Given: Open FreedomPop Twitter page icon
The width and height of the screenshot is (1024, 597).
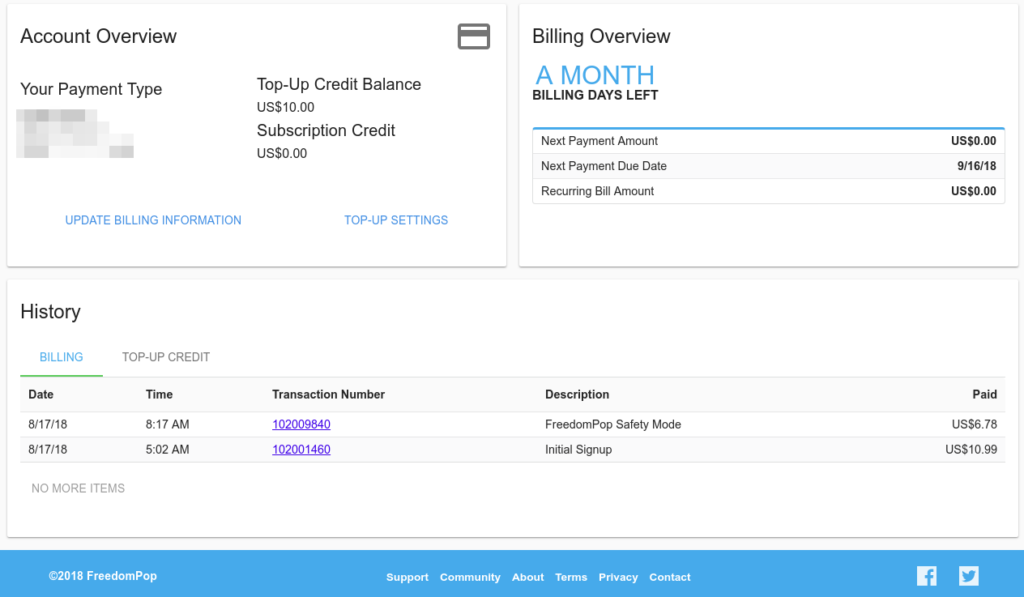Looking at the screenshot, I should [x=968, y=576].
